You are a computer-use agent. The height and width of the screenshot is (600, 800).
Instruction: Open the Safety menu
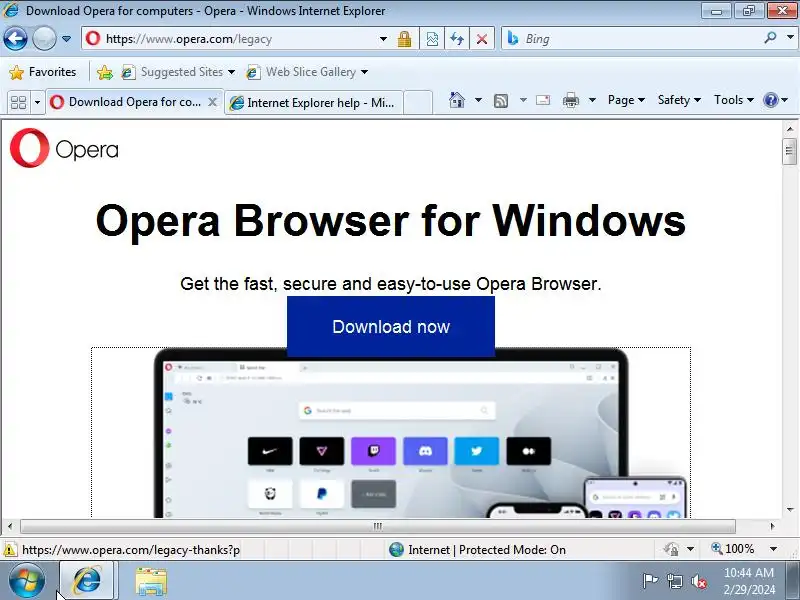679,100
